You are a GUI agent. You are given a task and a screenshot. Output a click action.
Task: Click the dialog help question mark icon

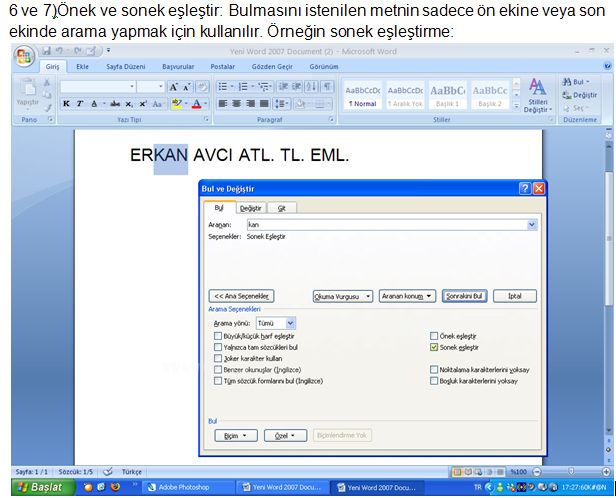tap(525, 189)
